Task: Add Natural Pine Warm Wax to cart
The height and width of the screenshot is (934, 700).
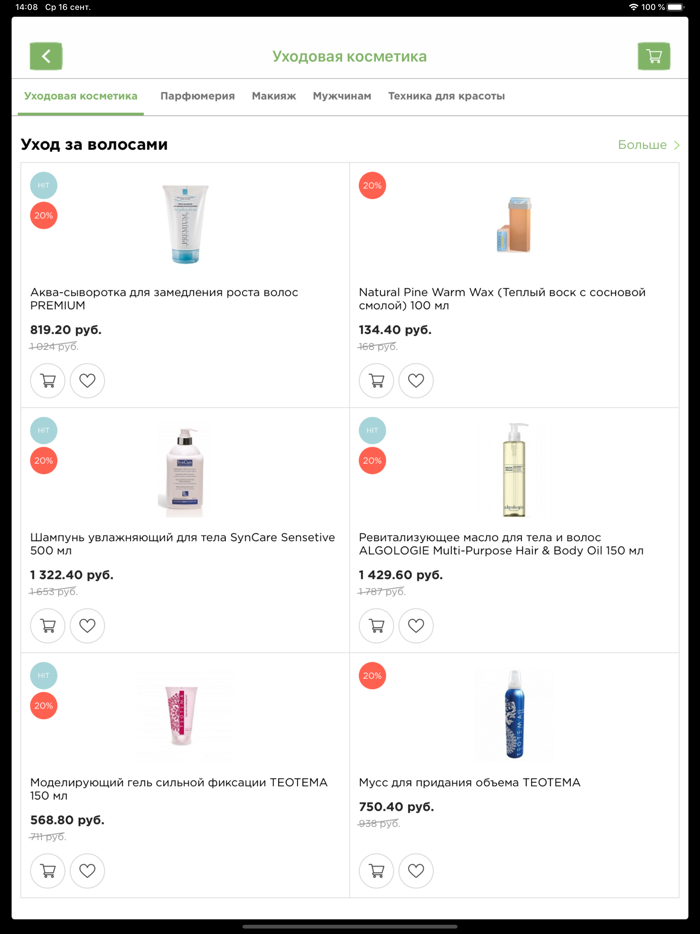Action: tap(376, 380)
